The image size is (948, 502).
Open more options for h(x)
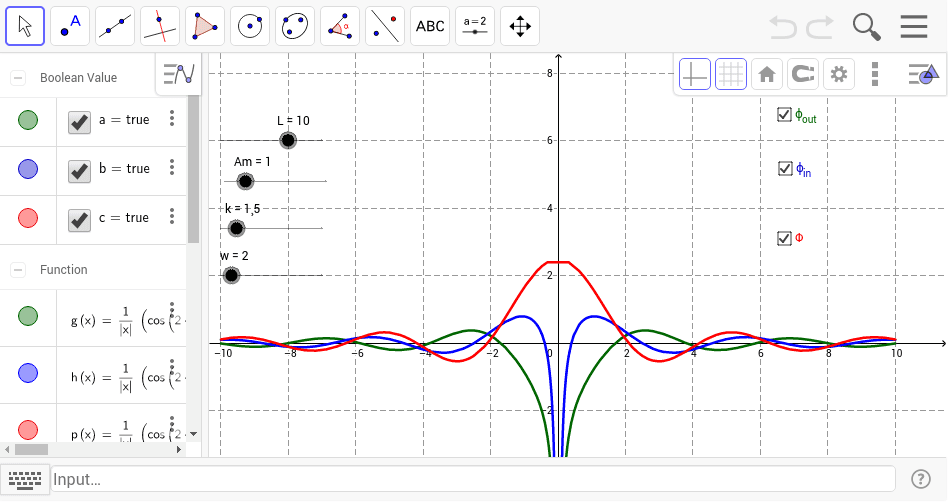[172, 367]
